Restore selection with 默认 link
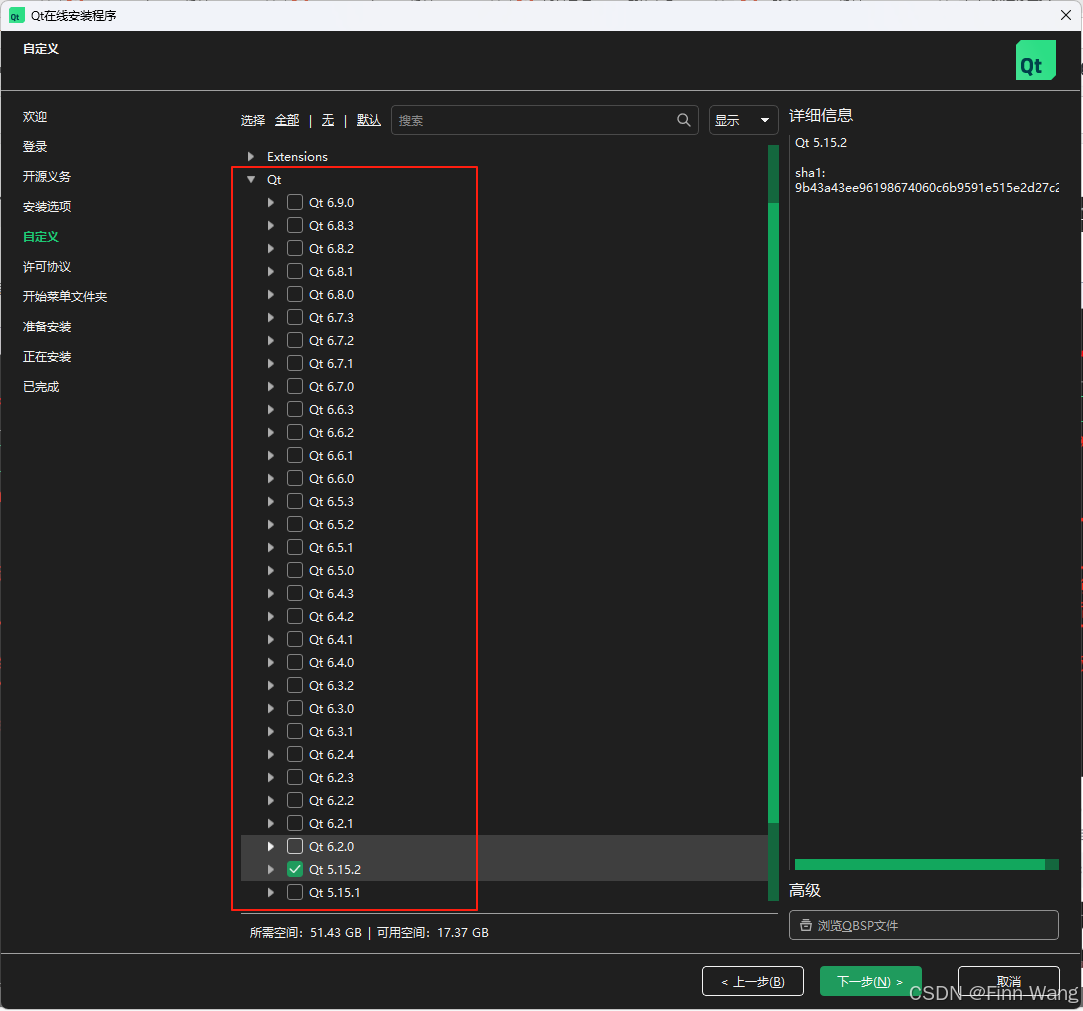 (x=369, y=120)
